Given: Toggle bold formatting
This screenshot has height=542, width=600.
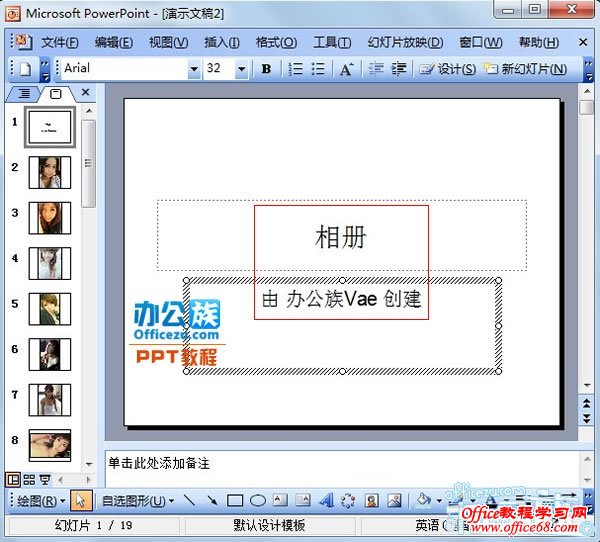Looking at the screenshot, I should coord(266,69).
